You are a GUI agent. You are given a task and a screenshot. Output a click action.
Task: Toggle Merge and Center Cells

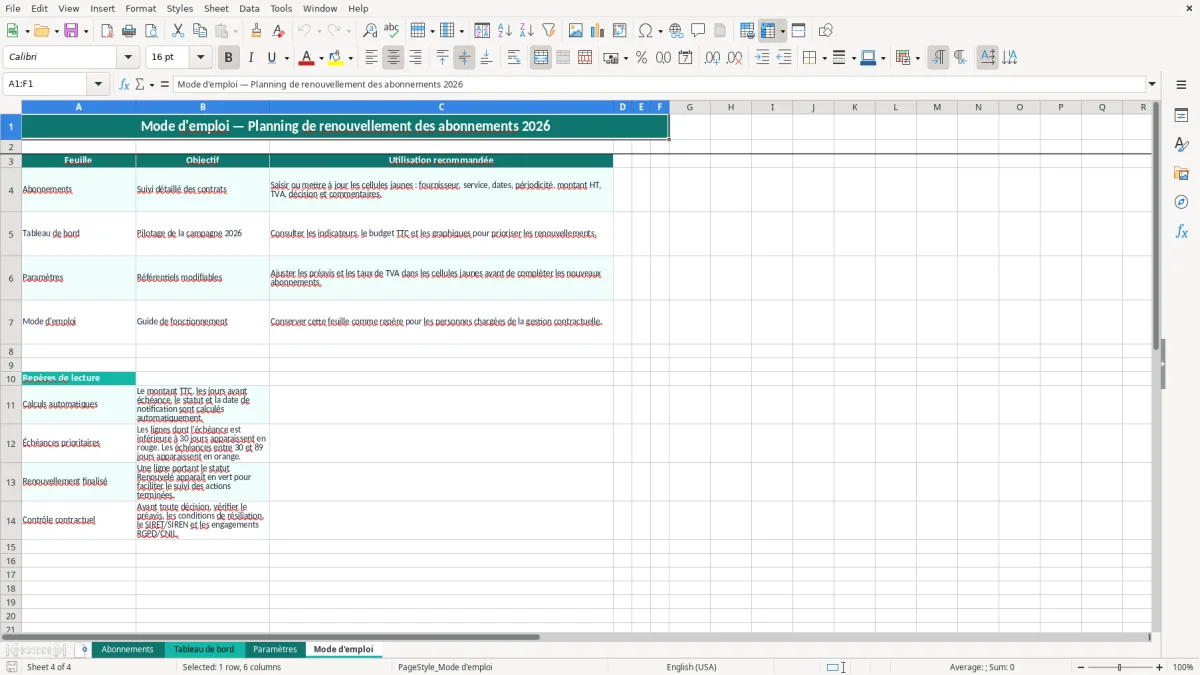coord(541,58)
